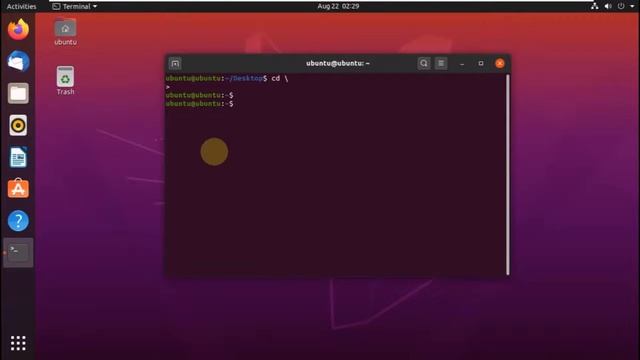Open the Files manager in the dock
Image resolution: width=640 pixels, height=360 pixels.
point(18,93)
